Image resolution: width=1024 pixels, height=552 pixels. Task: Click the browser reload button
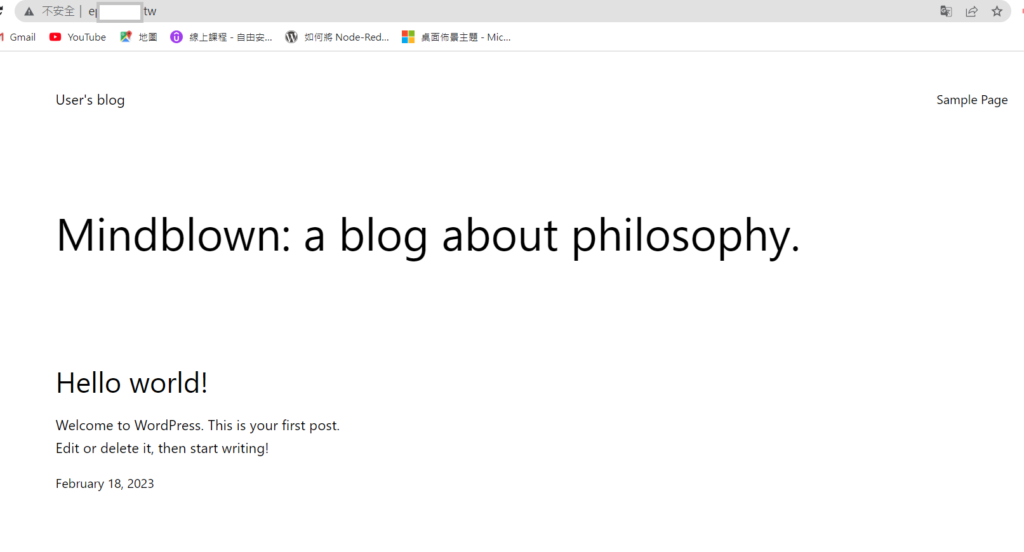pos(3,11)
